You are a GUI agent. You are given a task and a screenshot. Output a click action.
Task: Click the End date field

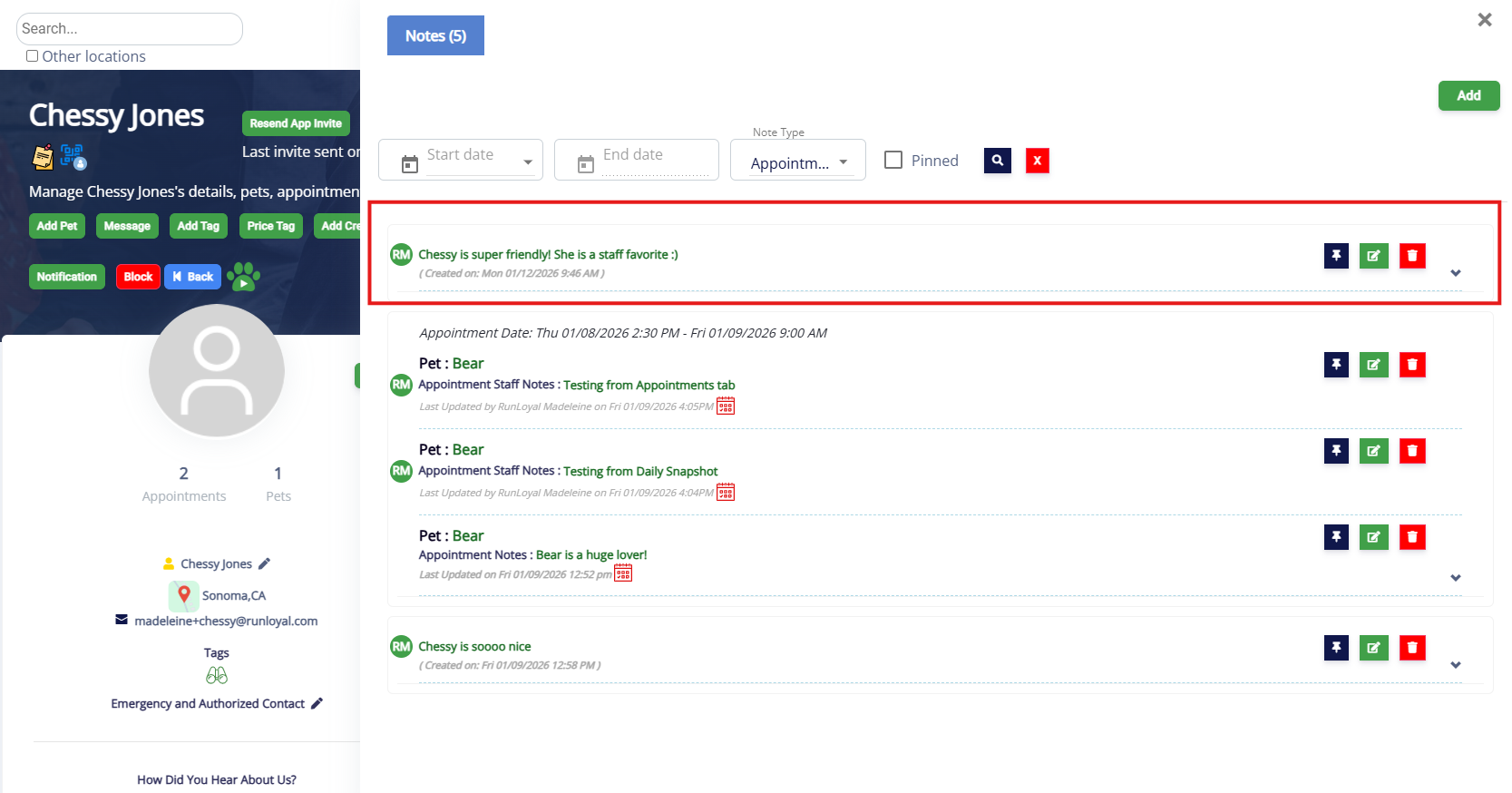click(x=637, y=160)
